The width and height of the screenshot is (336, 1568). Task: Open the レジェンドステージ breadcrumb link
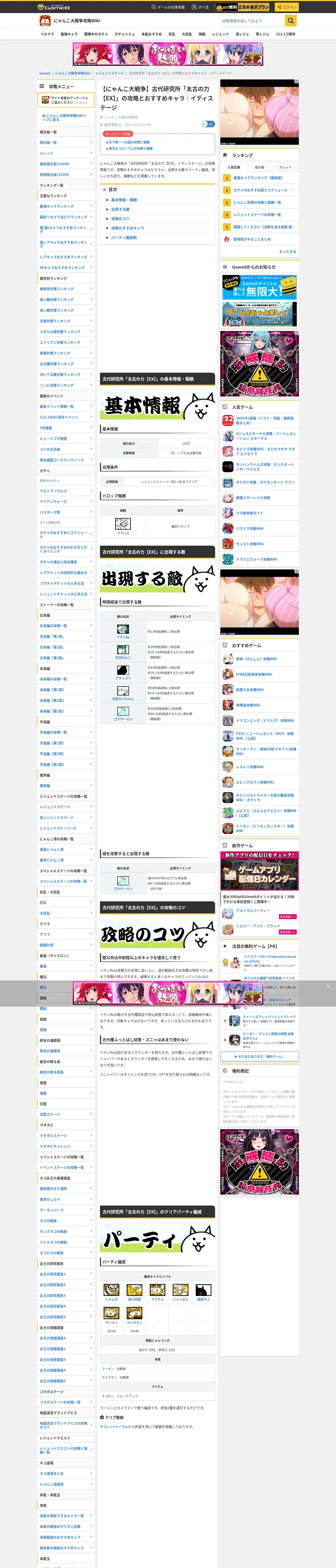(x=109, y=73)
